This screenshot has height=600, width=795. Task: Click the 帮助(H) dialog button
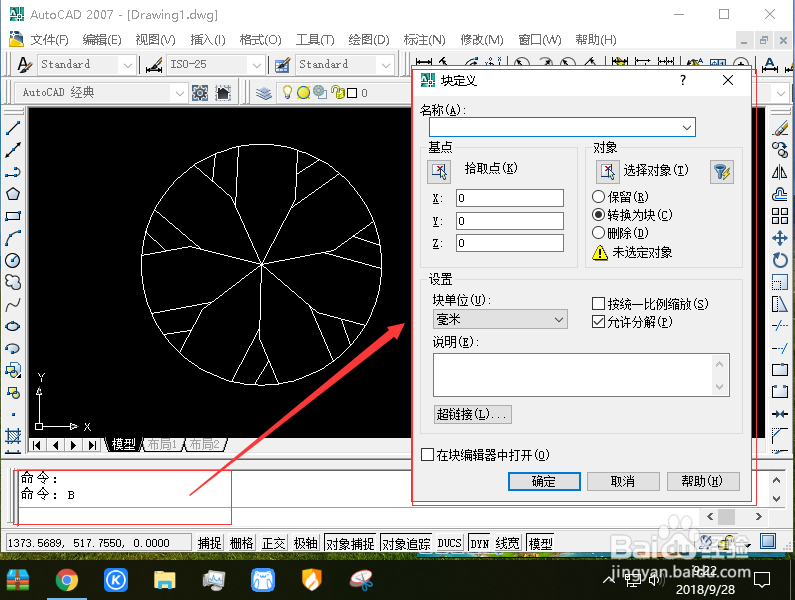pyautogui.click(x=703, y=481)
